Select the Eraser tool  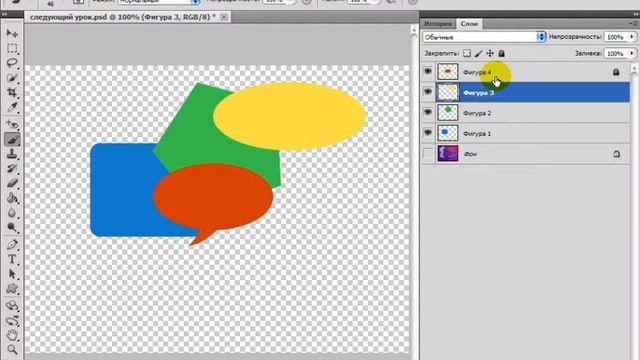pos(12,183)
